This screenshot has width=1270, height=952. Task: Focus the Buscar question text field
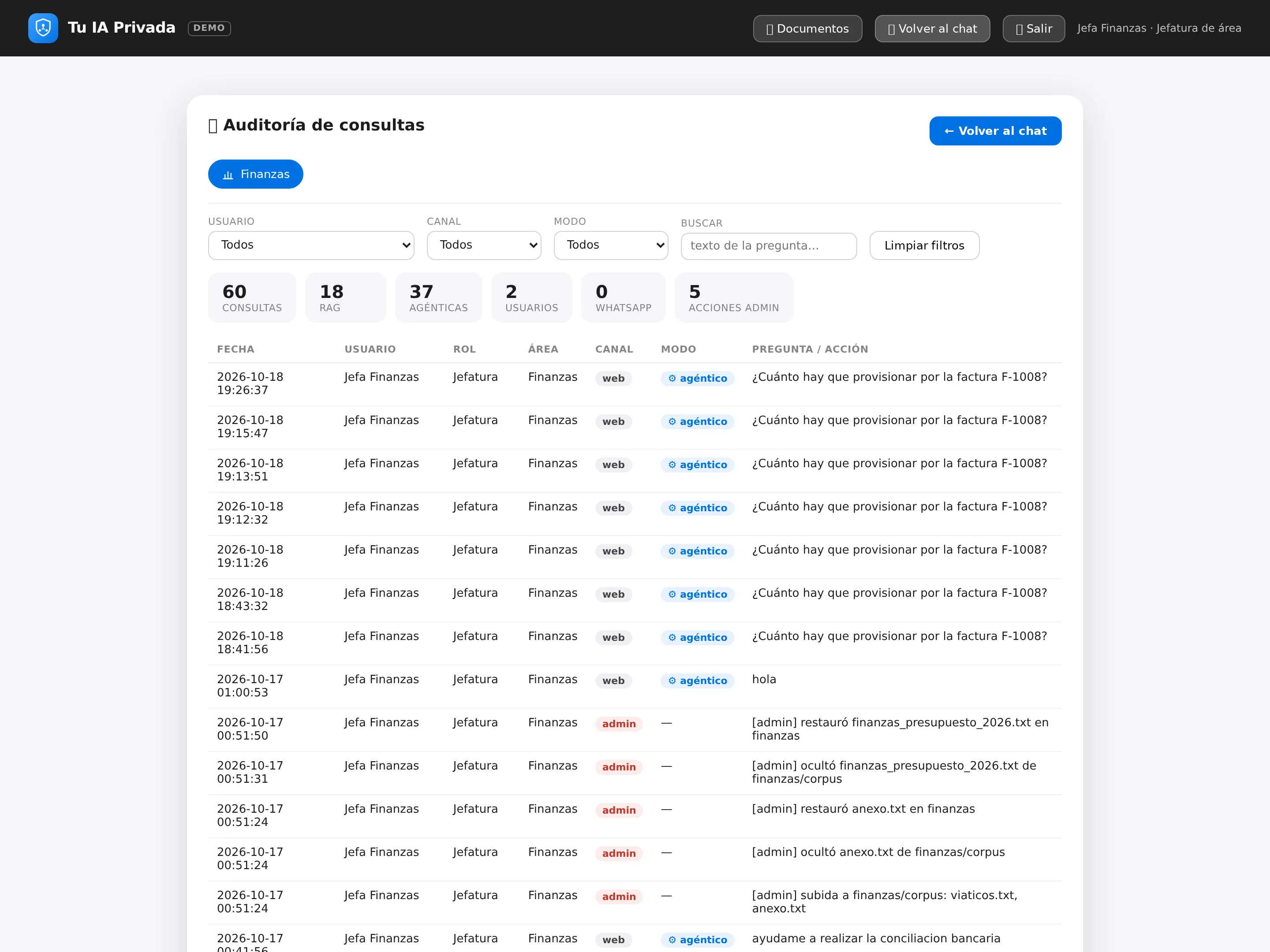tap(769, 246)
